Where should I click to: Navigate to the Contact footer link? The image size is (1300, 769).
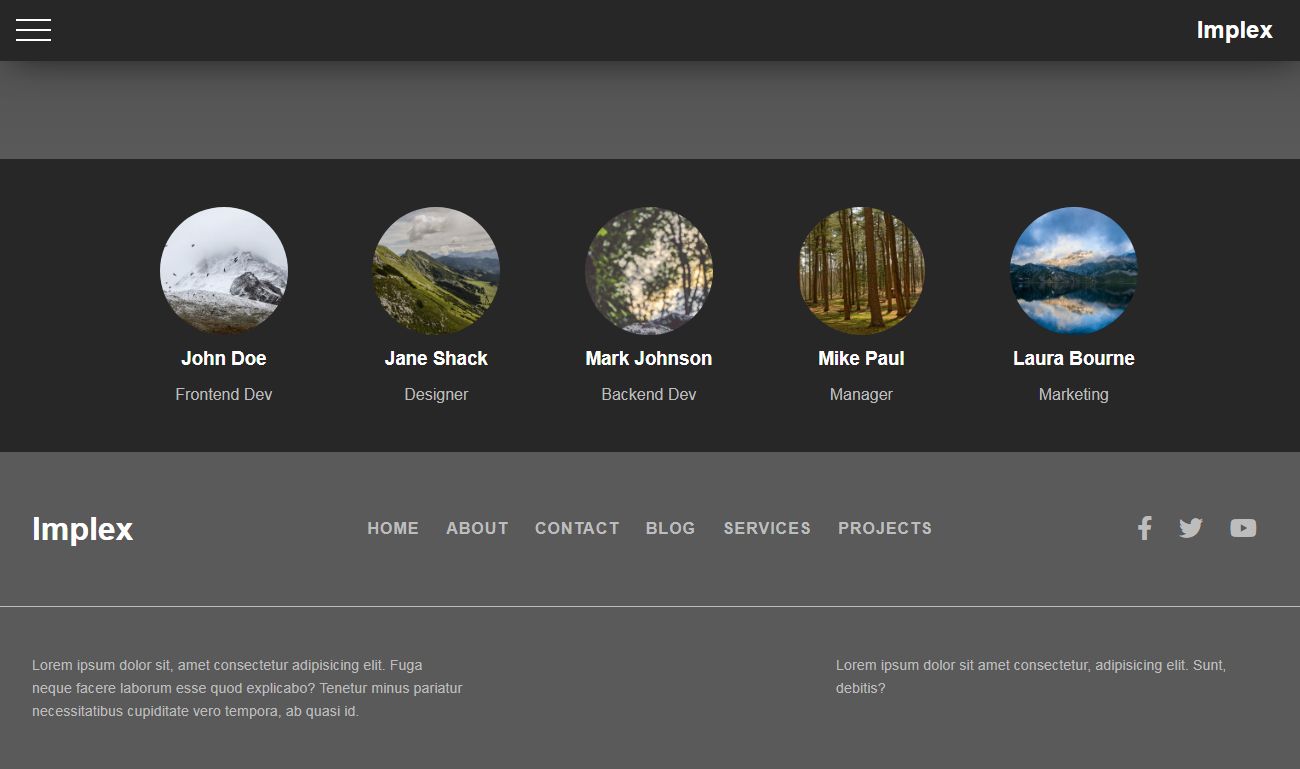(x=577, y=528)
